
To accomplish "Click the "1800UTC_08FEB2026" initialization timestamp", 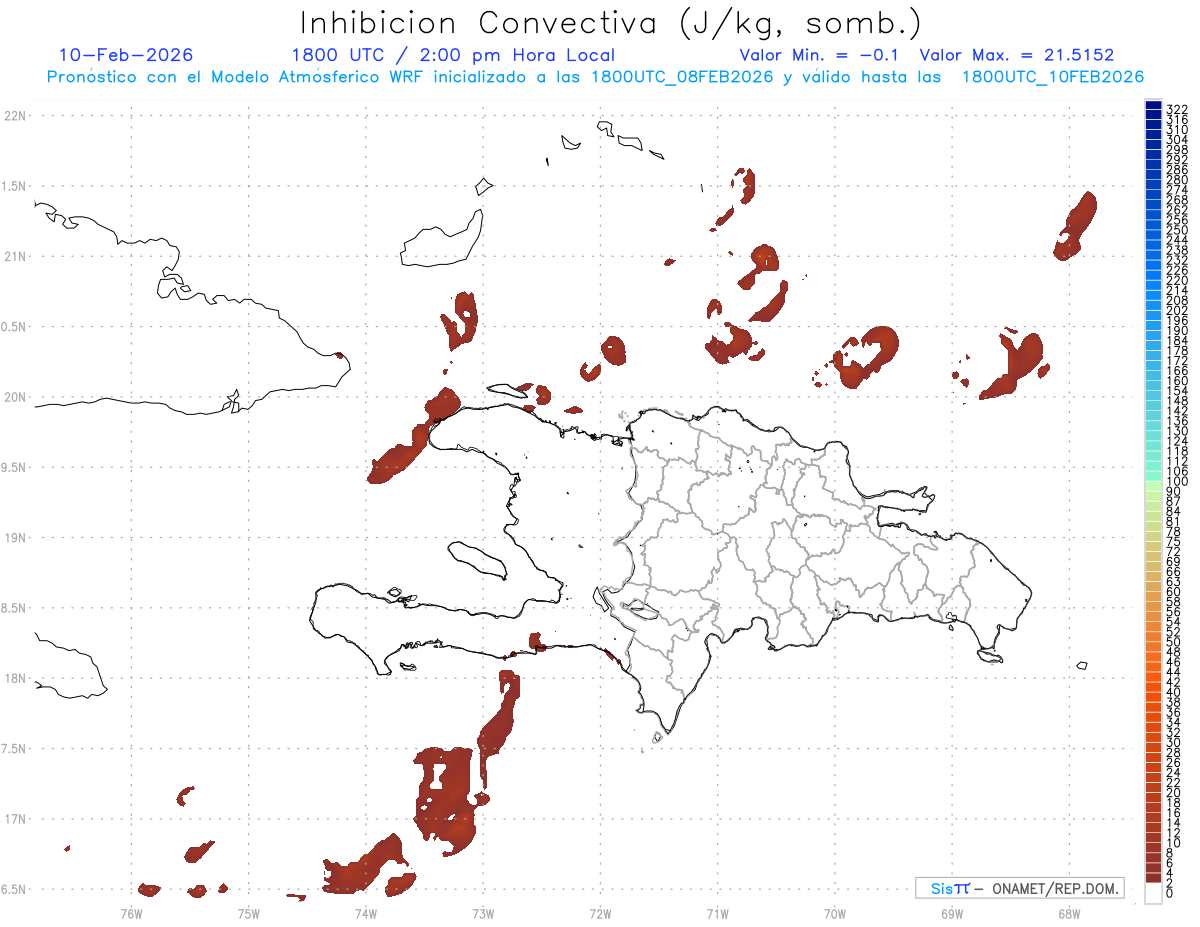I will pos(682,77).
